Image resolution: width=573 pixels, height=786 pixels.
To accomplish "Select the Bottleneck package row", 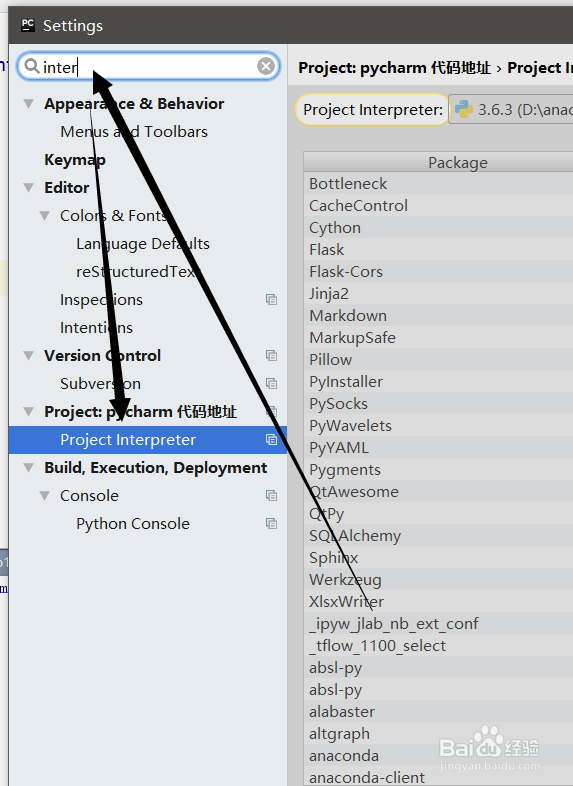I will (438, 184).
